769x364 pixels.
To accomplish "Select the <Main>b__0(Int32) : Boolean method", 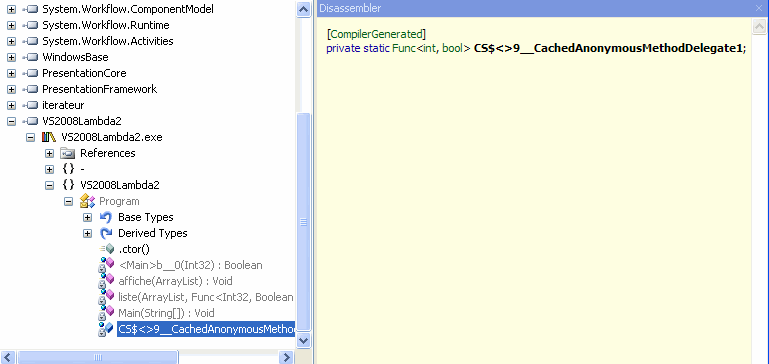I will click(190, 265).
